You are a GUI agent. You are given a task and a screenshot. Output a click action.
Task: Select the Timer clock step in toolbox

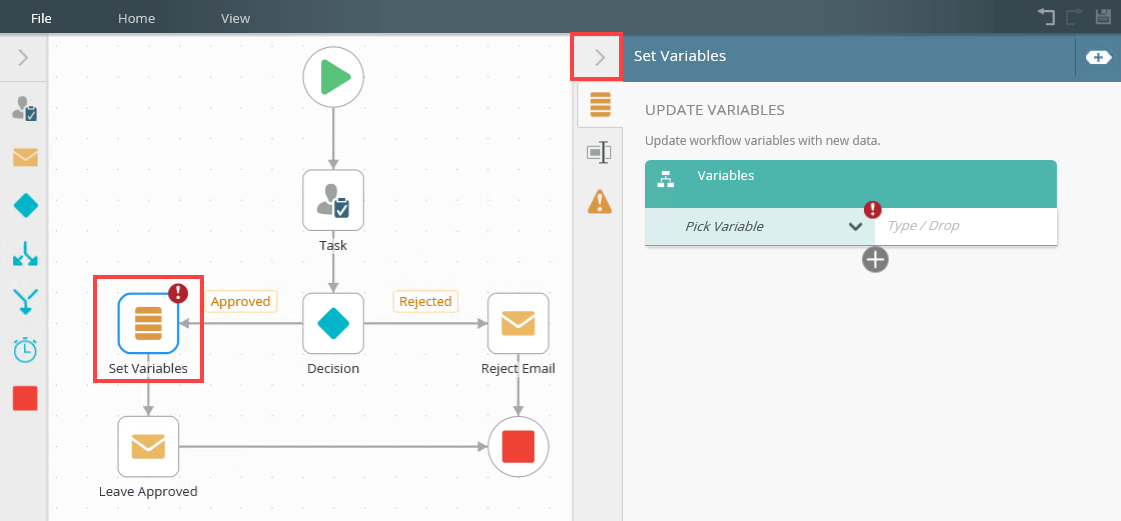(x=25, y=349)
